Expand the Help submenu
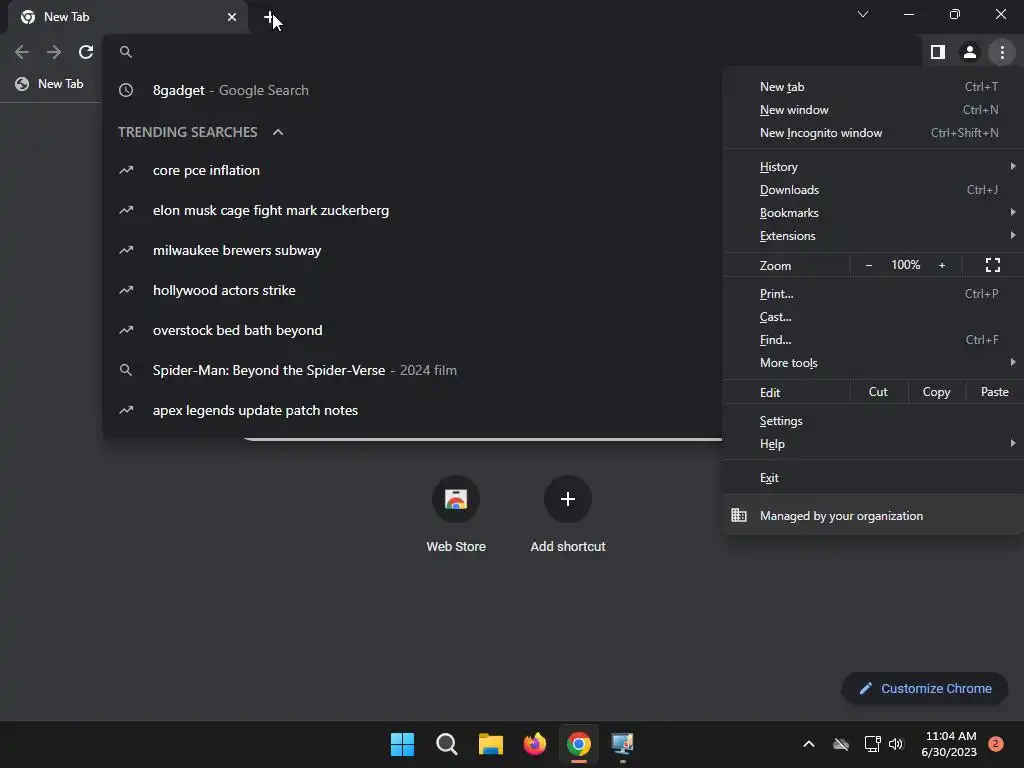Image resolution: width=1024 pixels, height=768 pixels. point(873,444)
